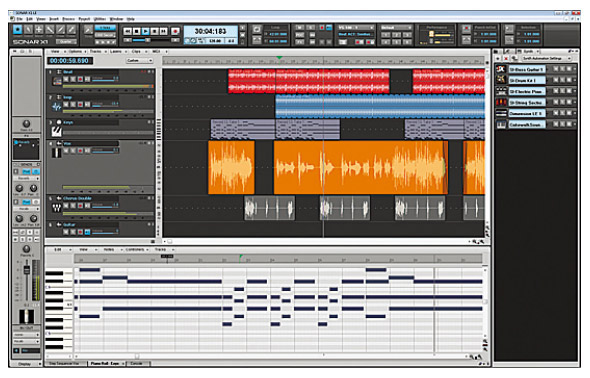Open the Quarter snap value dropdown
The width and height of the screenshot is (590, 378).
click(x=67, y=42)
